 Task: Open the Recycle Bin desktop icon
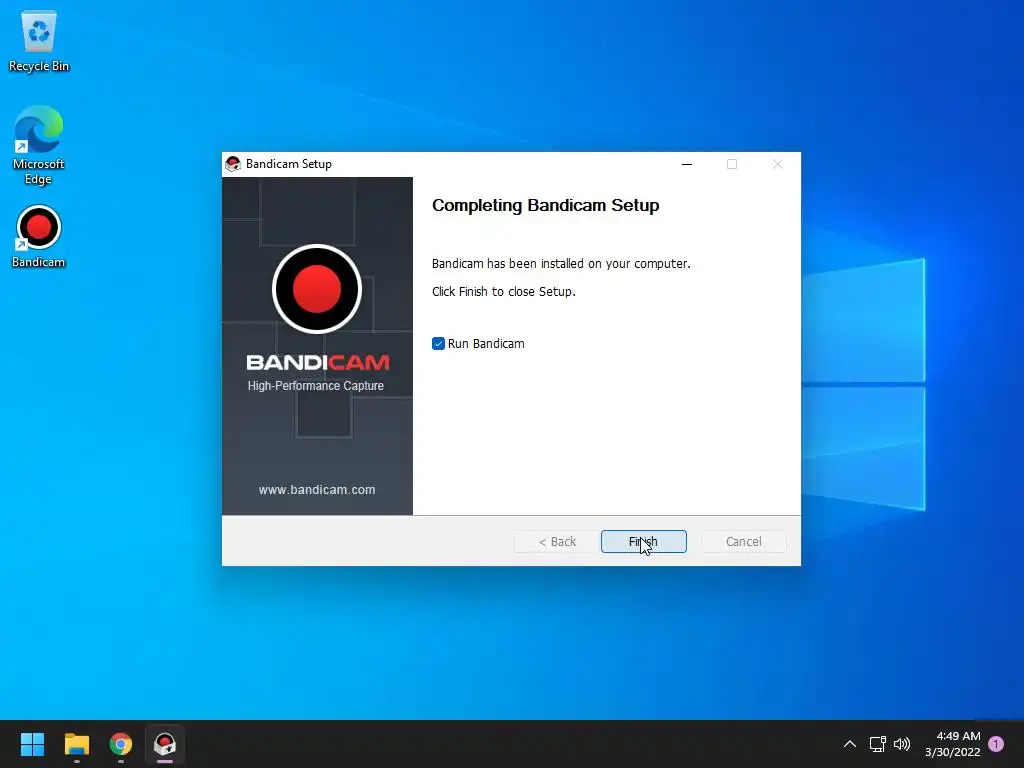click(x=39, y=40)
